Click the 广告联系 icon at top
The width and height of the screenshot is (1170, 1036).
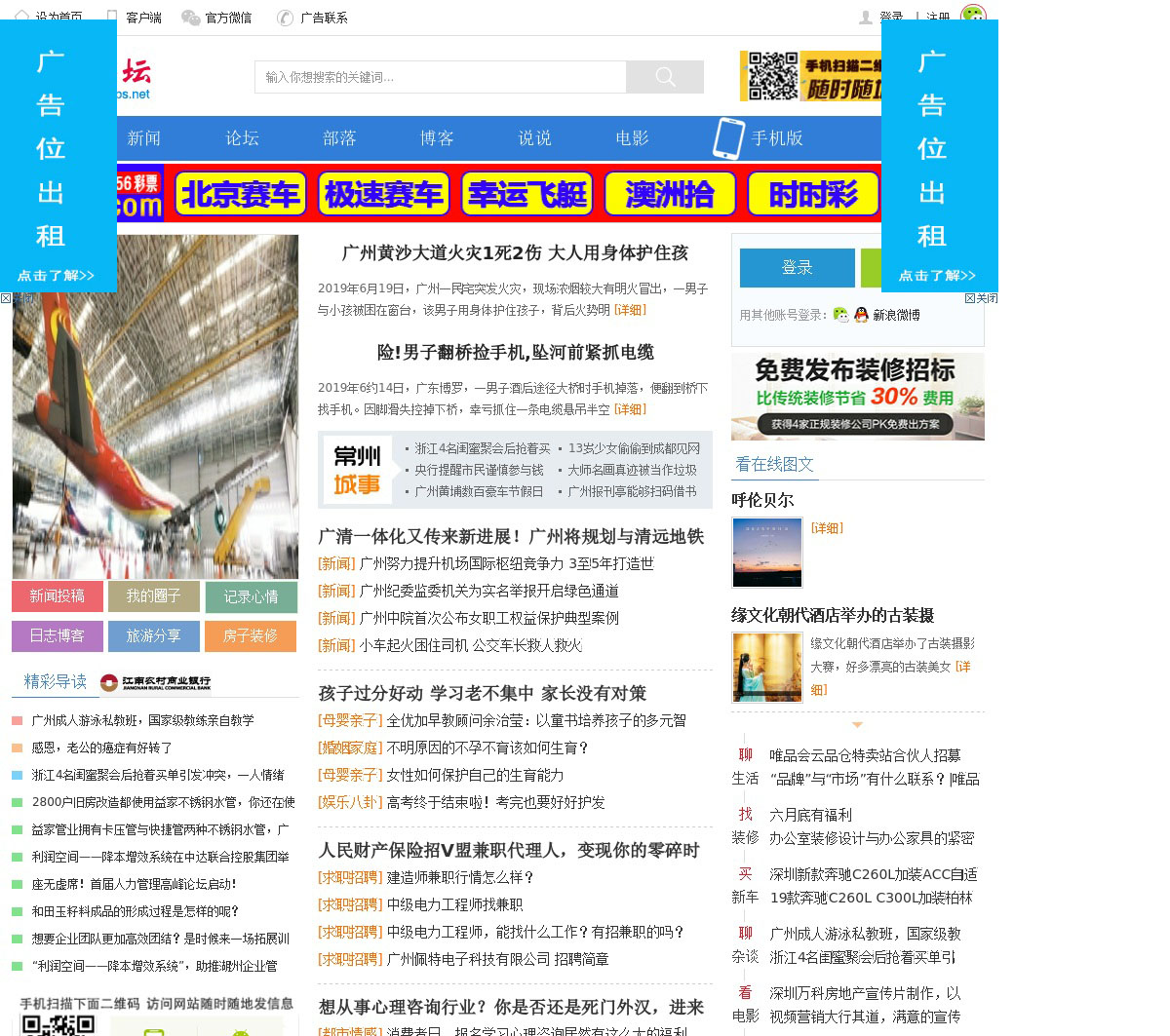285,18
